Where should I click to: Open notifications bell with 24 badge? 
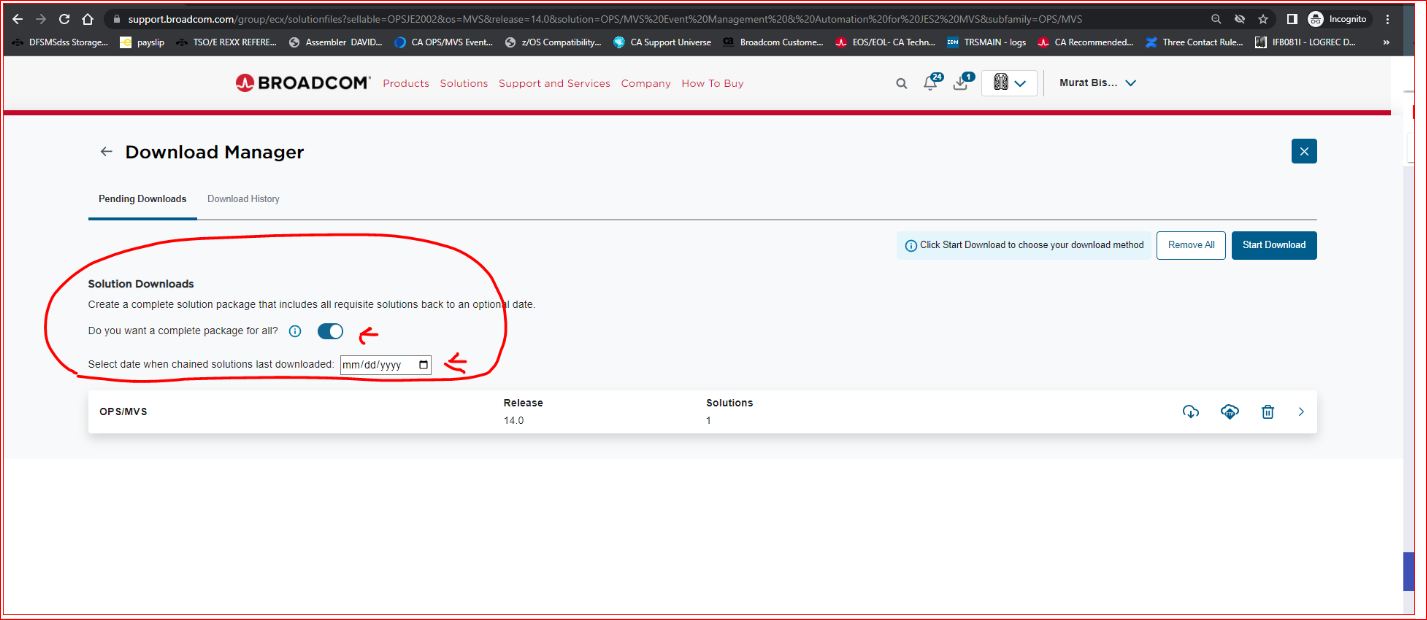(x=931, y=84)
